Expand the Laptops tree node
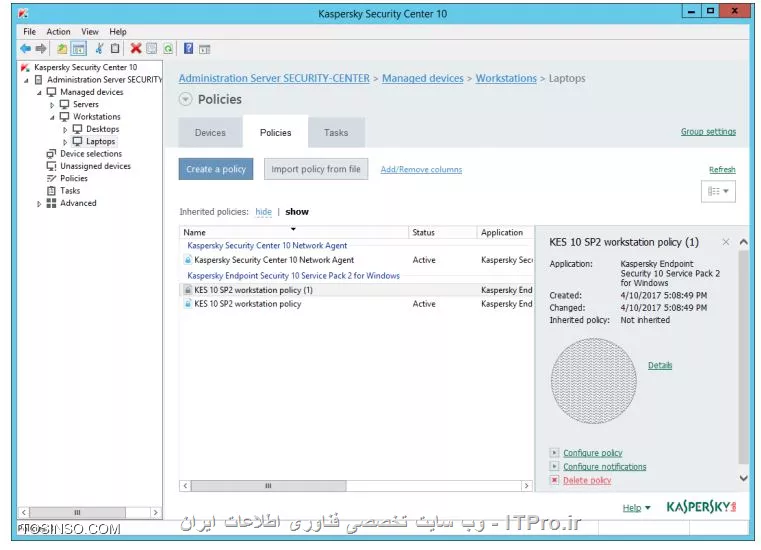 tap(65, 142)
